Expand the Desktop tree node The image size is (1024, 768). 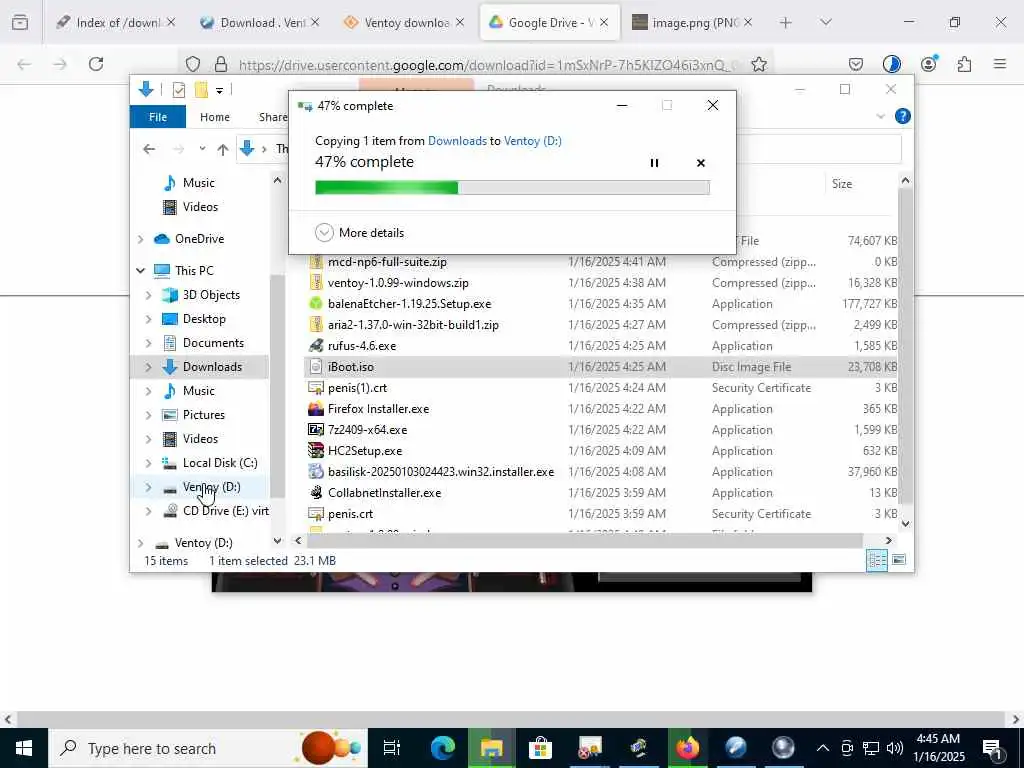click(x=148, y=319)
